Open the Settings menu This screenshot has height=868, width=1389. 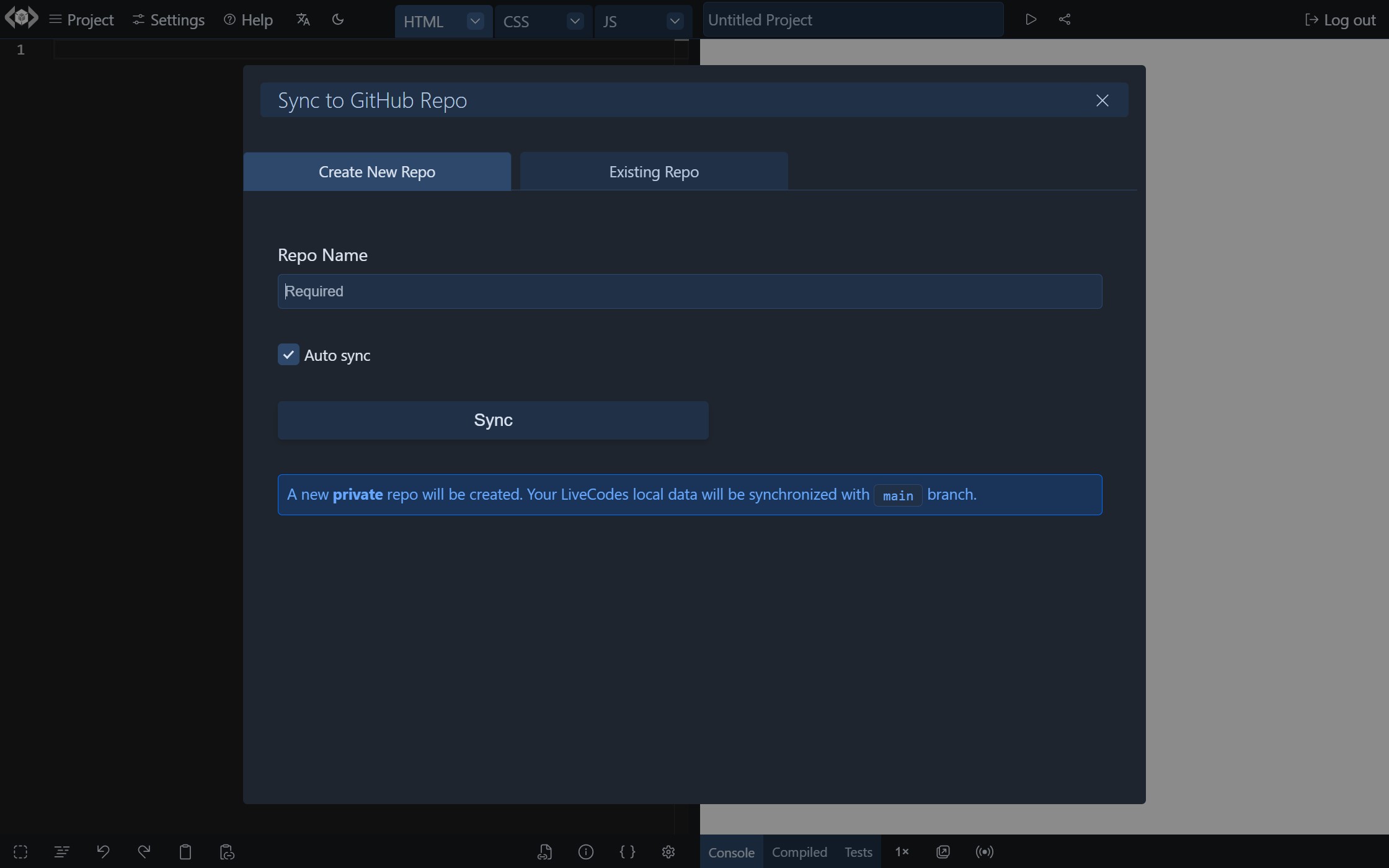168,19
